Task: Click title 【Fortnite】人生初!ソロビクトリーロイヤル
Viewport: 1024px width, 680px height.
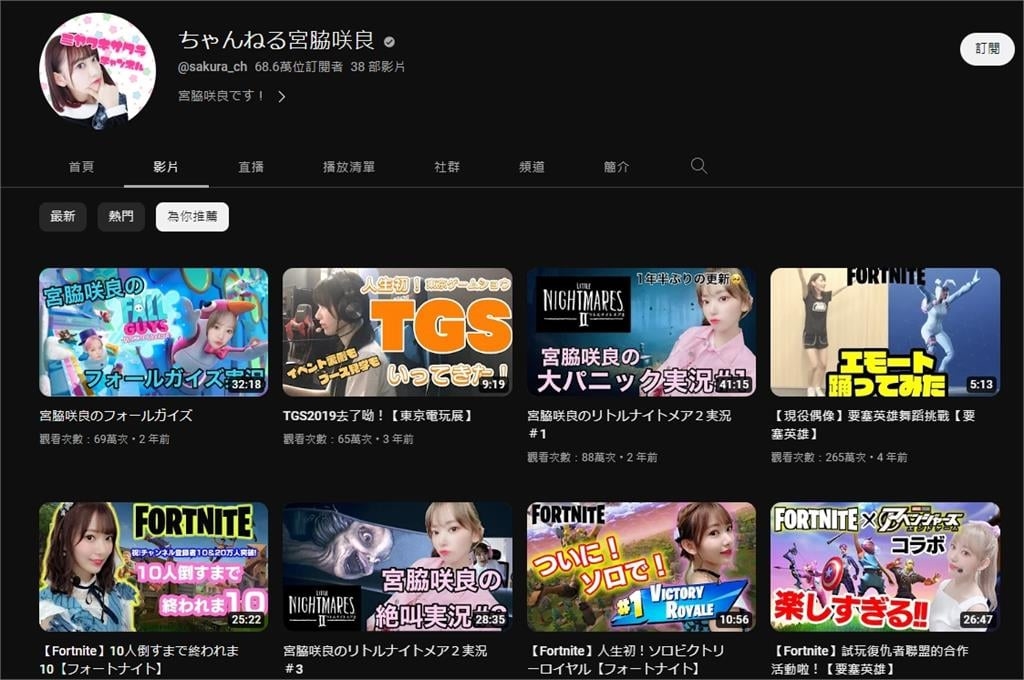Action: (626, 659)
